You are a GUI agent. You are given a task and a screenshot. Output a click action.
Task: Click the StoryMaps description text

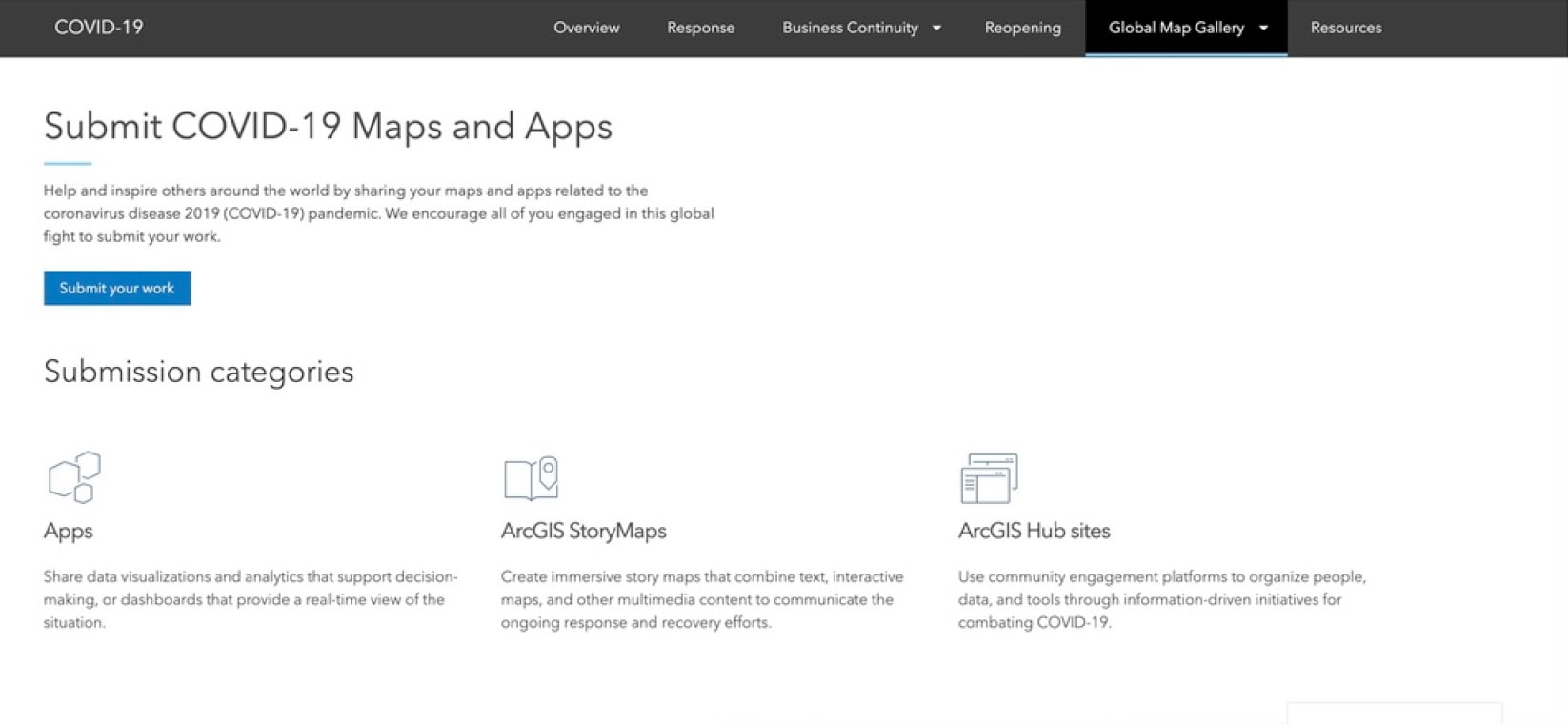point(701,599)
